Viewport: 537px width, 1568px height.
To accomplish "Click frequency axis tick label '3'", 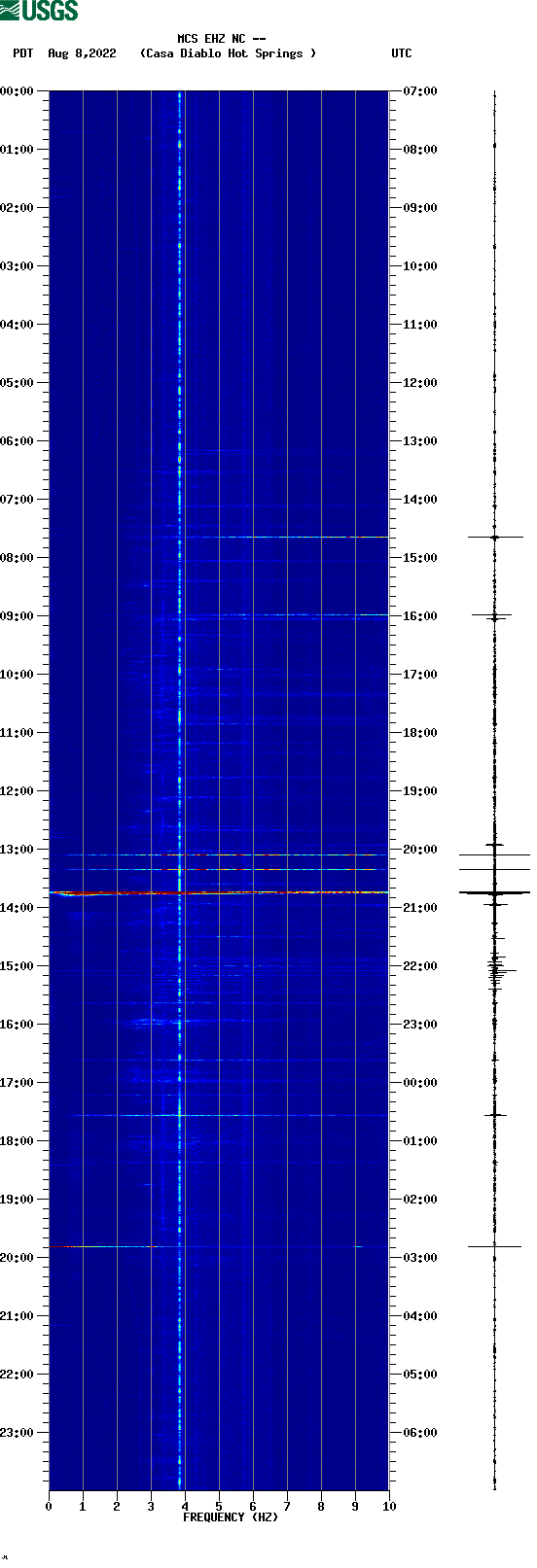I will (151, 1507).
